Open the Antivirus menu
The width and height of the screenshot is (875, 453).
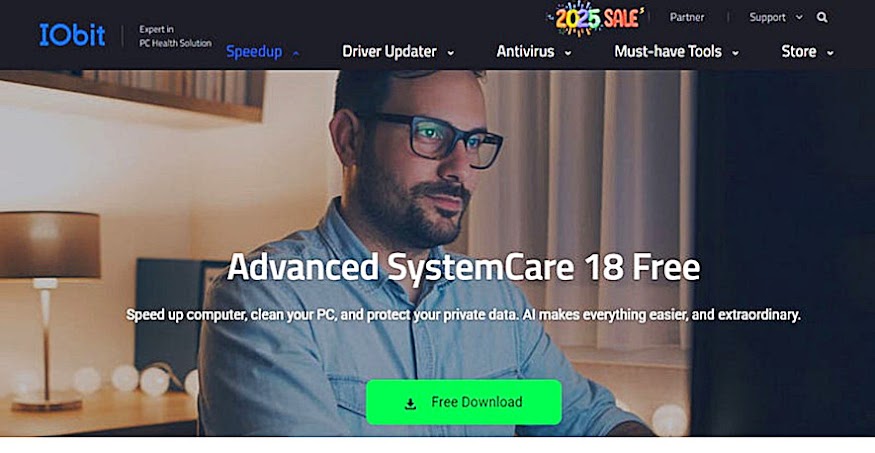coord(525,52)
